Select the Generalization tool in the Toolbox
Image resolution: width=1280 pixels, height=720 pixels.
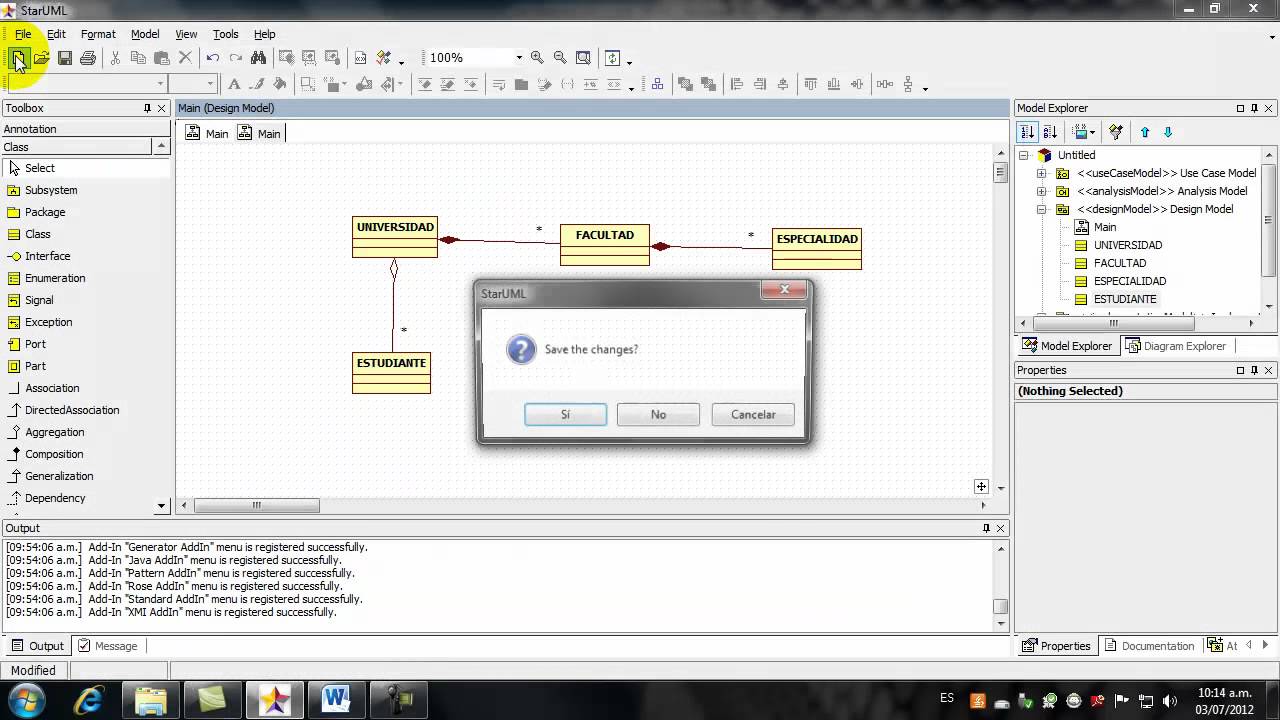point(59,476)
